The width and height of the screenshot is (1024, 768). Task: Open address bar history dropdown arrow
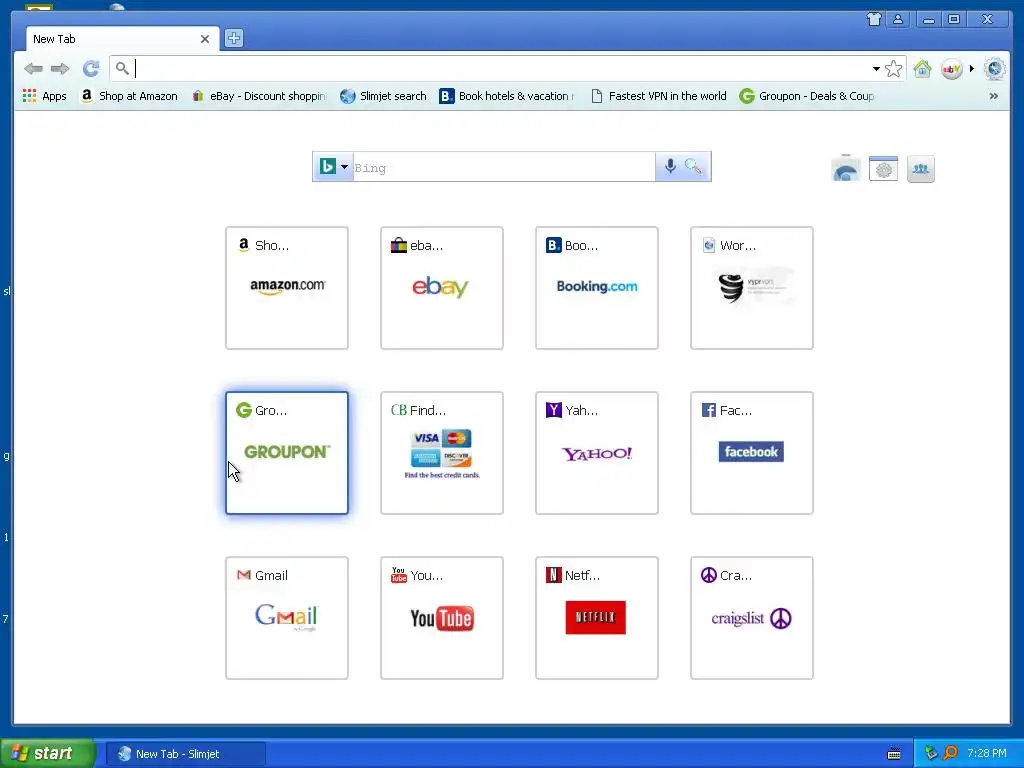pos(876,69)
